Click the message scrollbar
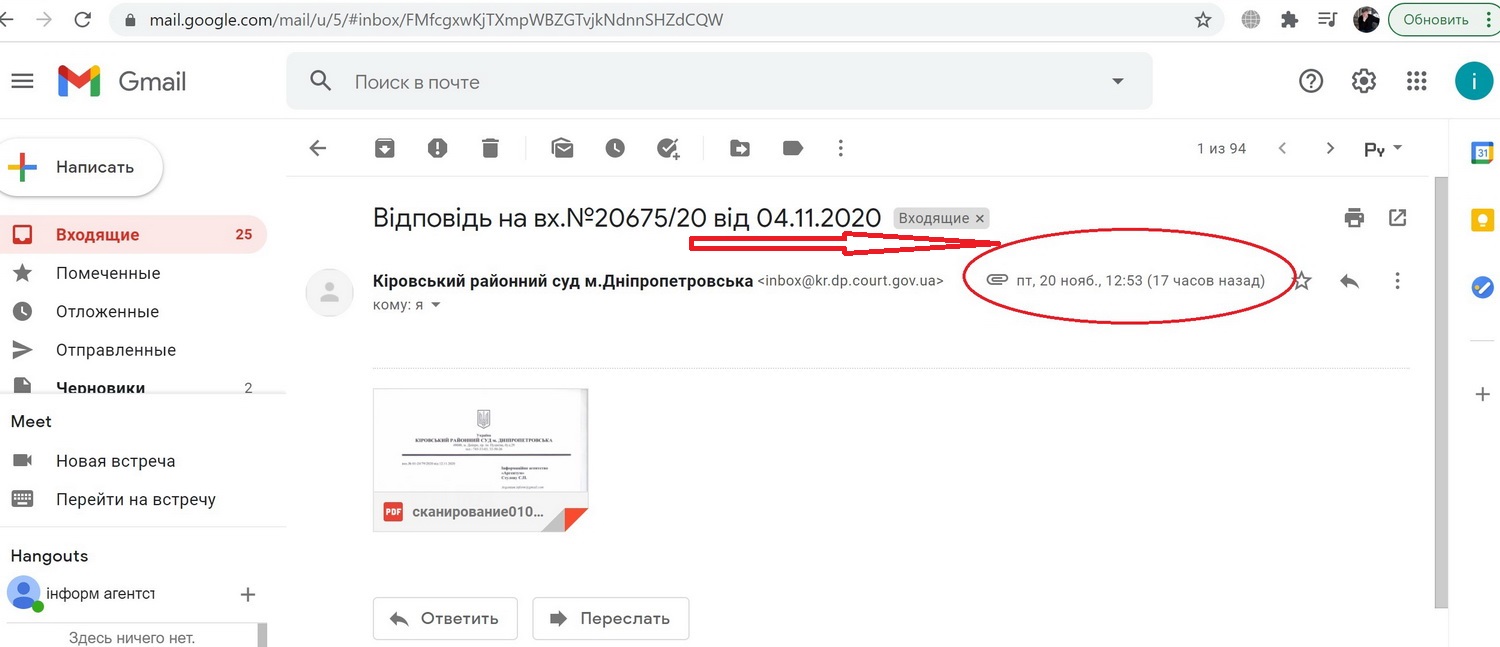Image resolution: width=1500 pixels, height=647 pixels. [x=1441, y=392]
